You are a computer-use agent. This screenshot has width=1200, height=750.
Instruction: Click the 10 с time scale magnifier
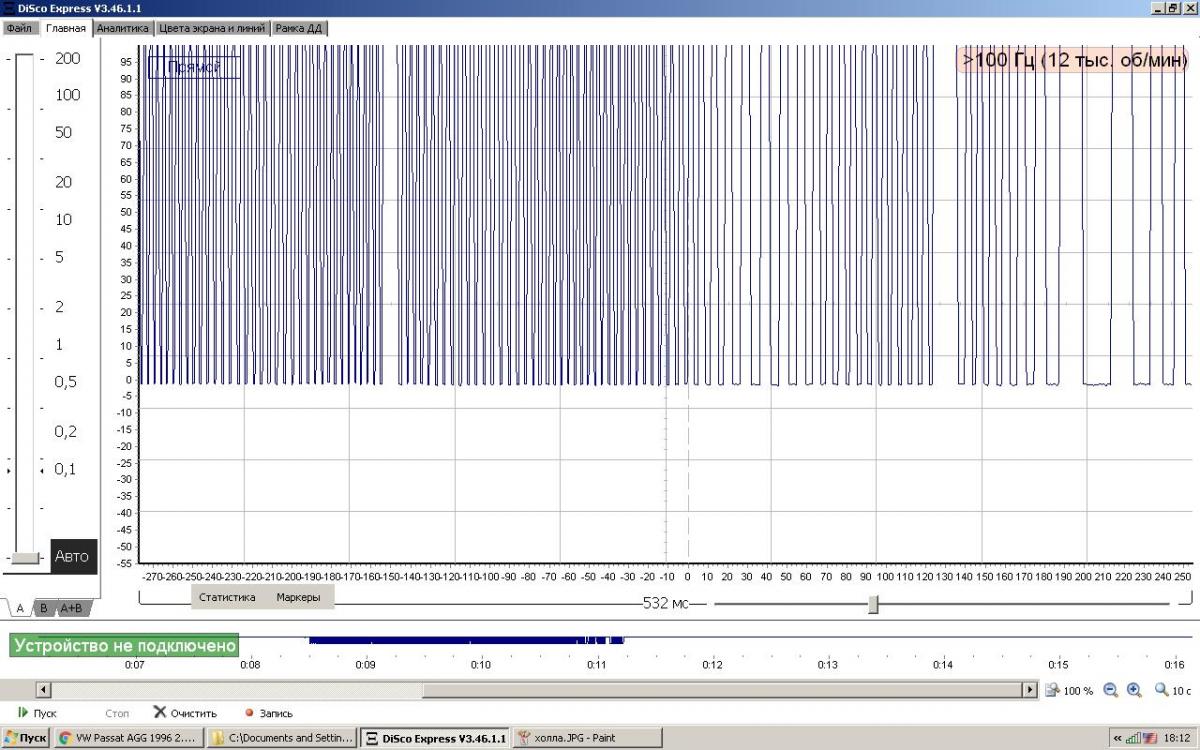[x=1162, y=690]
